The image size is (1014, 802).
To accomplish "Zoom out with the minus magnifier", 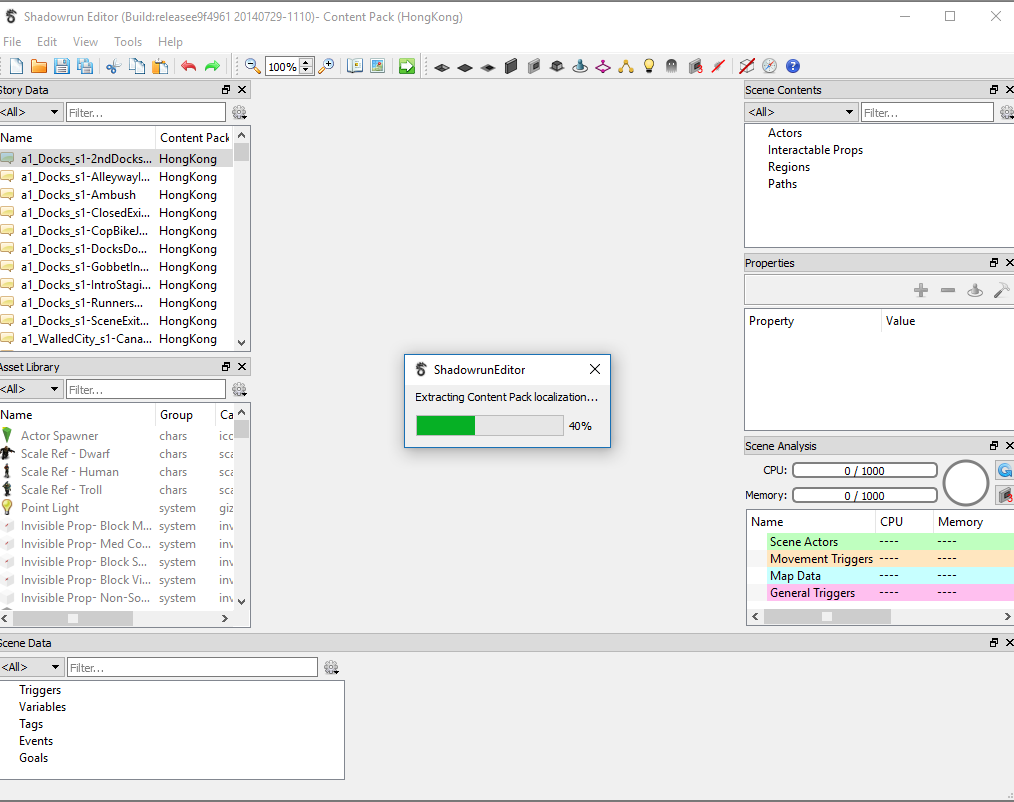I will [252, 66].
